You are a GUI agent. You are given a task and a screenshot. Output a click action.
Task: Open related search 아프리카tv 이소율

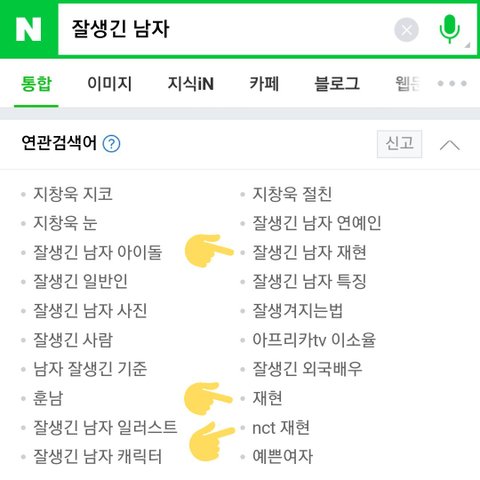point(314,340)
